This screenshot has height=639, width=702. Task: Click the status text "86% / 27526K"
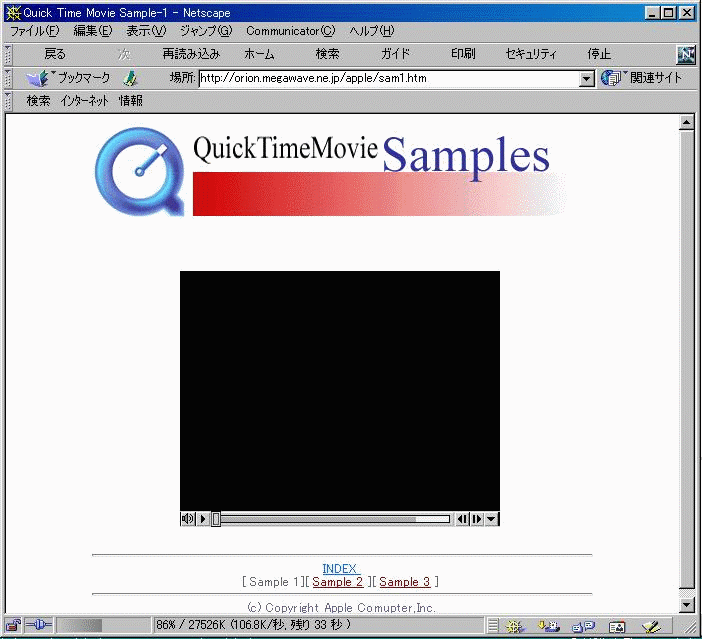click(x=190, y=625)
